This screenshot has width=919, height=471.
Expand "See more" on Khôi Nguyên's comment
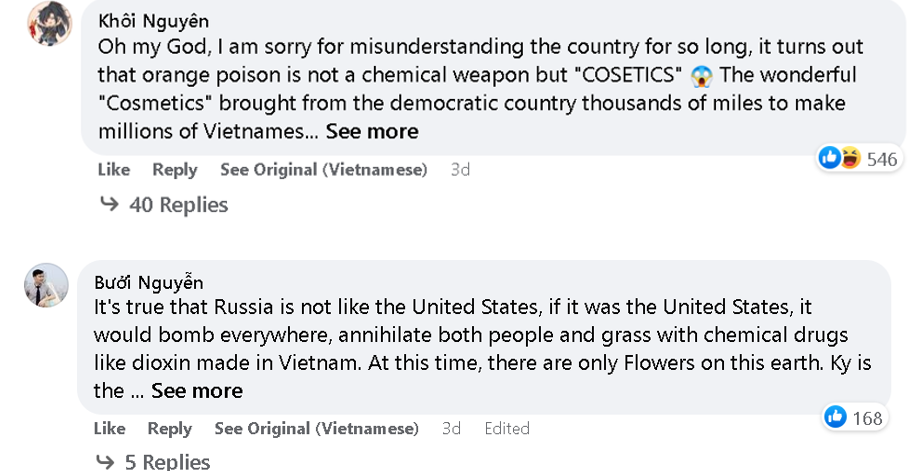point(372,131)
